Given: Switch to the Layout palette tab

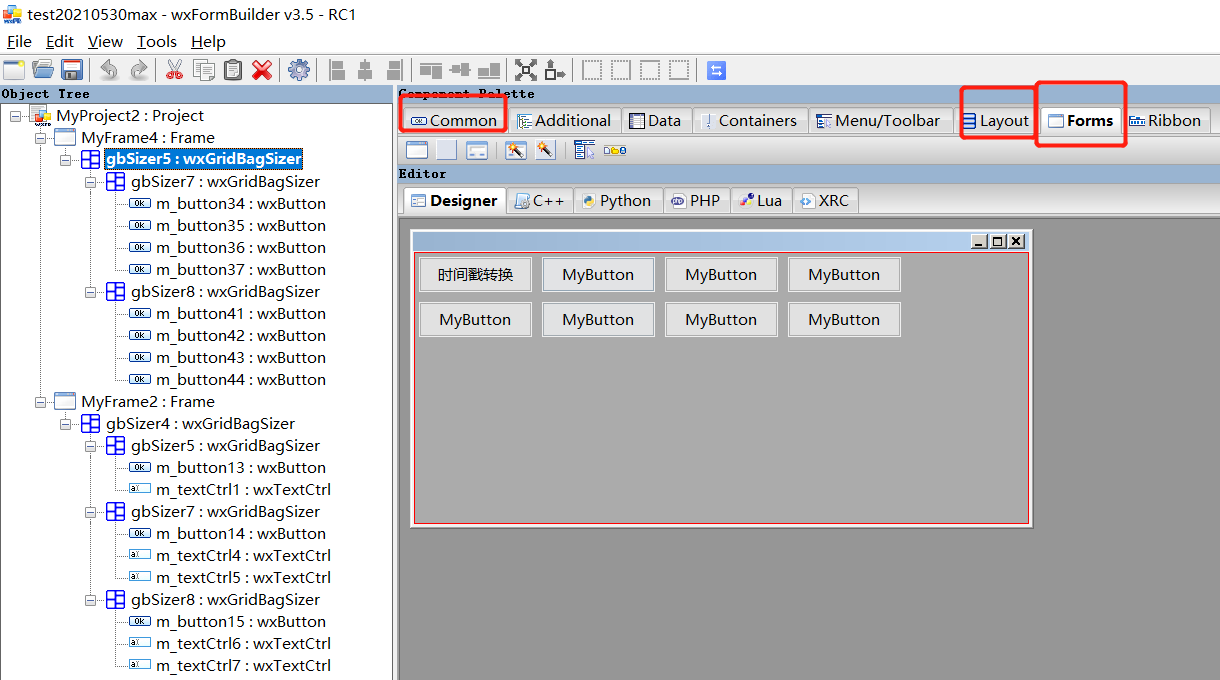Looking at the screenshot, I should tap(995, 120).
